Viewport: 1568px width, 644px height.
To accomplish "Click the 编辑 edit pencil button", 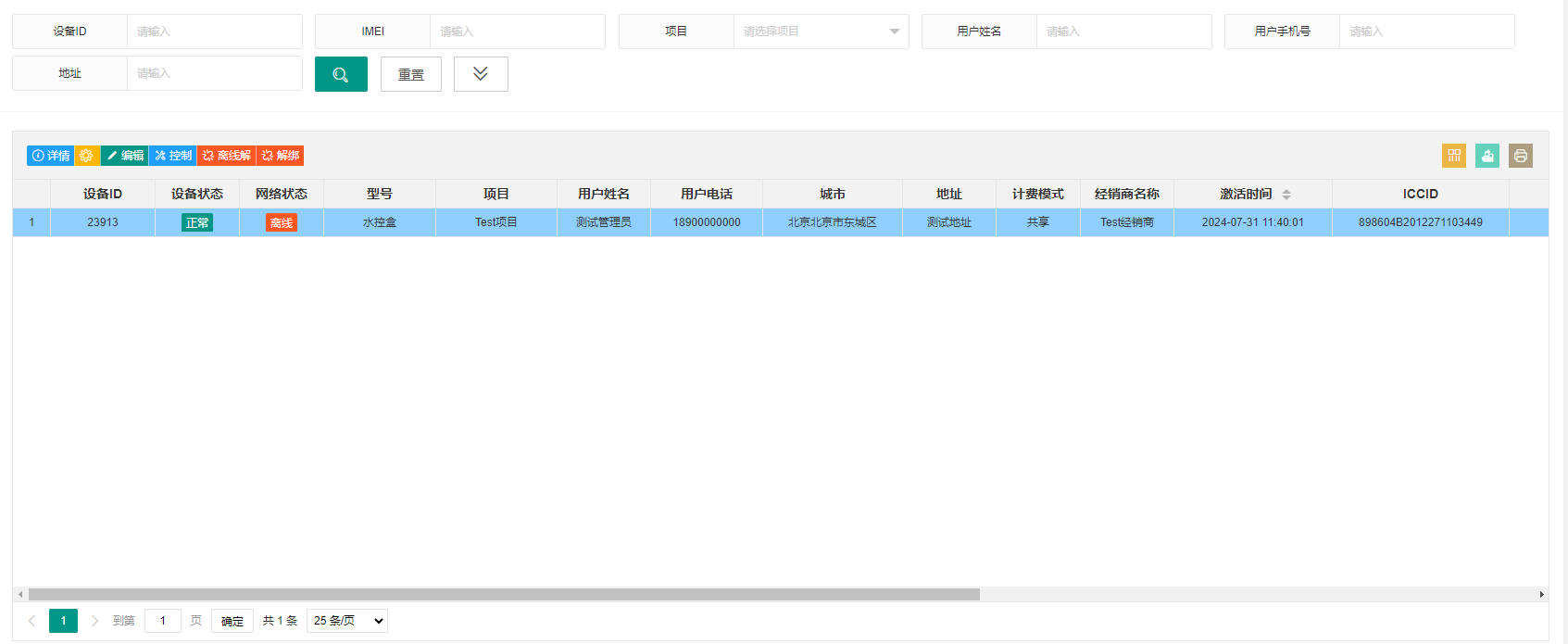I will click(x=125, y=156).
